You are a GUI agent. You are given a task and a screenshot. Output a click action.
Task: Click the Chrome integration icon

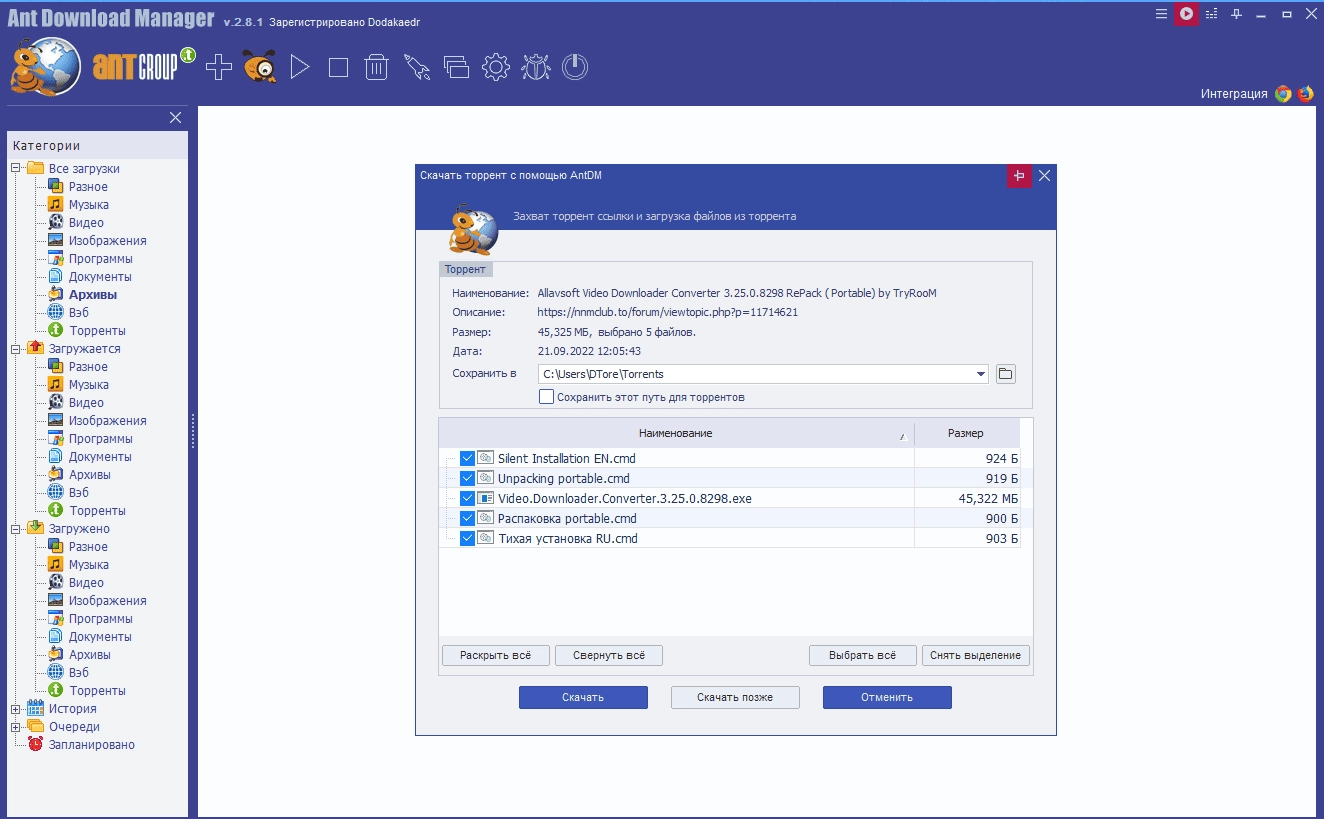1284,94
